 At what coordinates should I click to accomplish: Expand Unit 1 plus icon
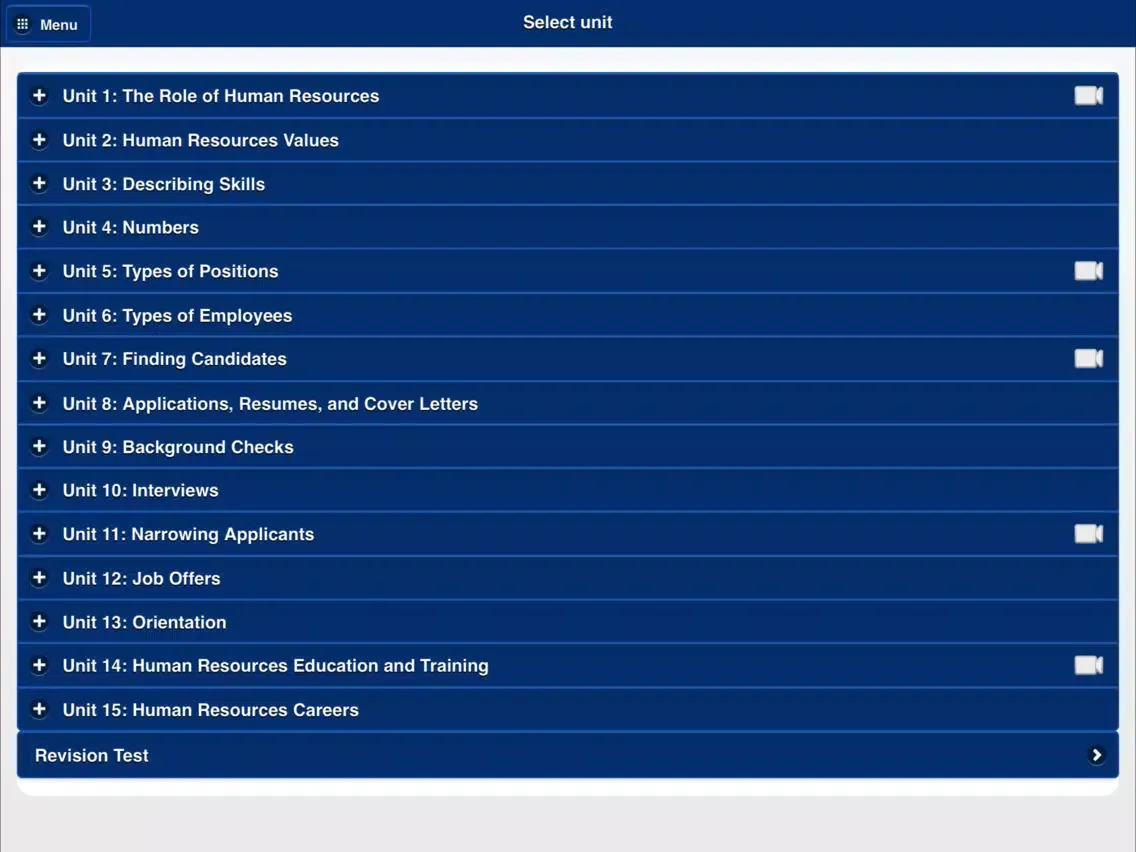pyautogui.click(x=39, y=96)
